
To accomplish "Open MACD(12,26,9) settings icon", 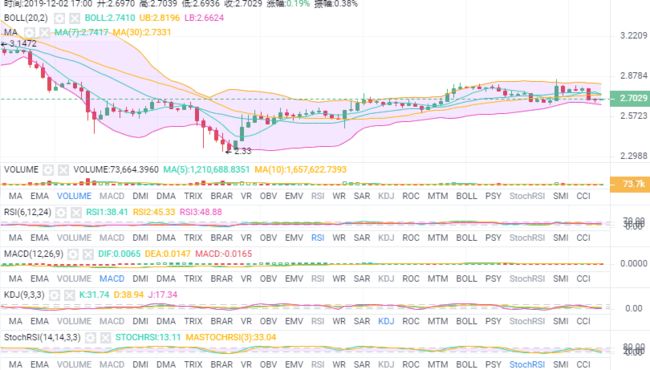I will pyautogui.click(x=73, y=254).
